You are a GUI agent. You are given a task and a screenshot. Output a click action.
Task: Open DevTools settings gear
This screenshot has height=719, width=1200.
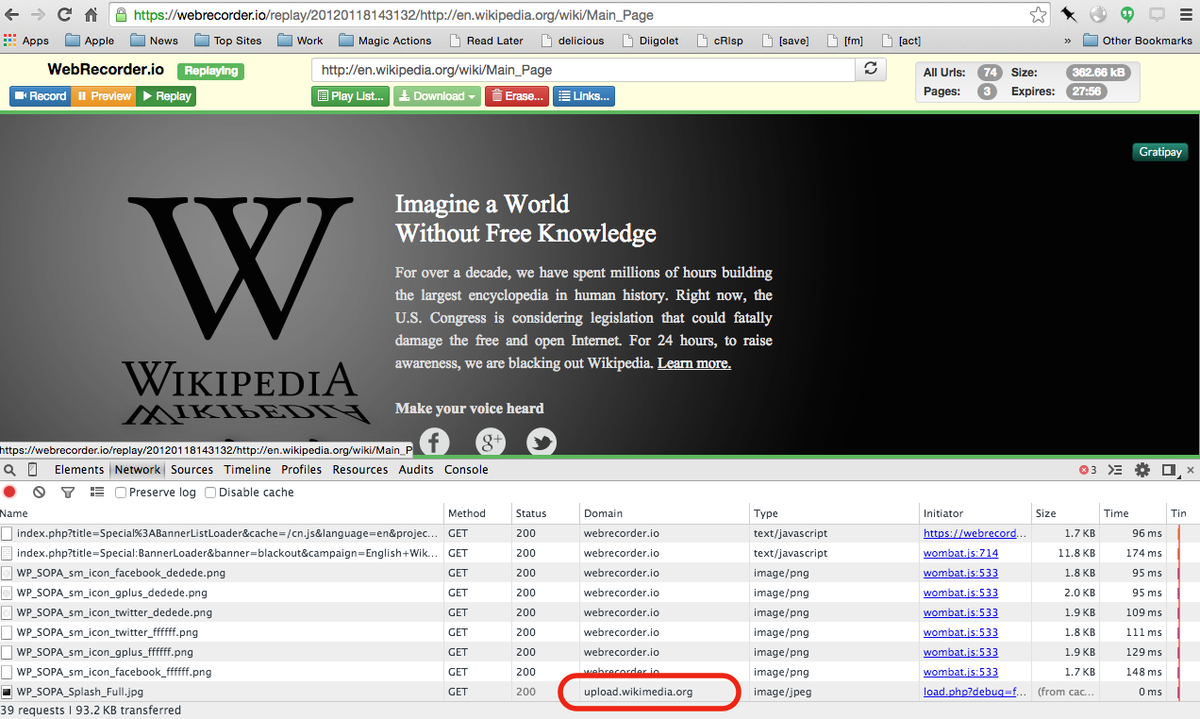click(1142, 470)
